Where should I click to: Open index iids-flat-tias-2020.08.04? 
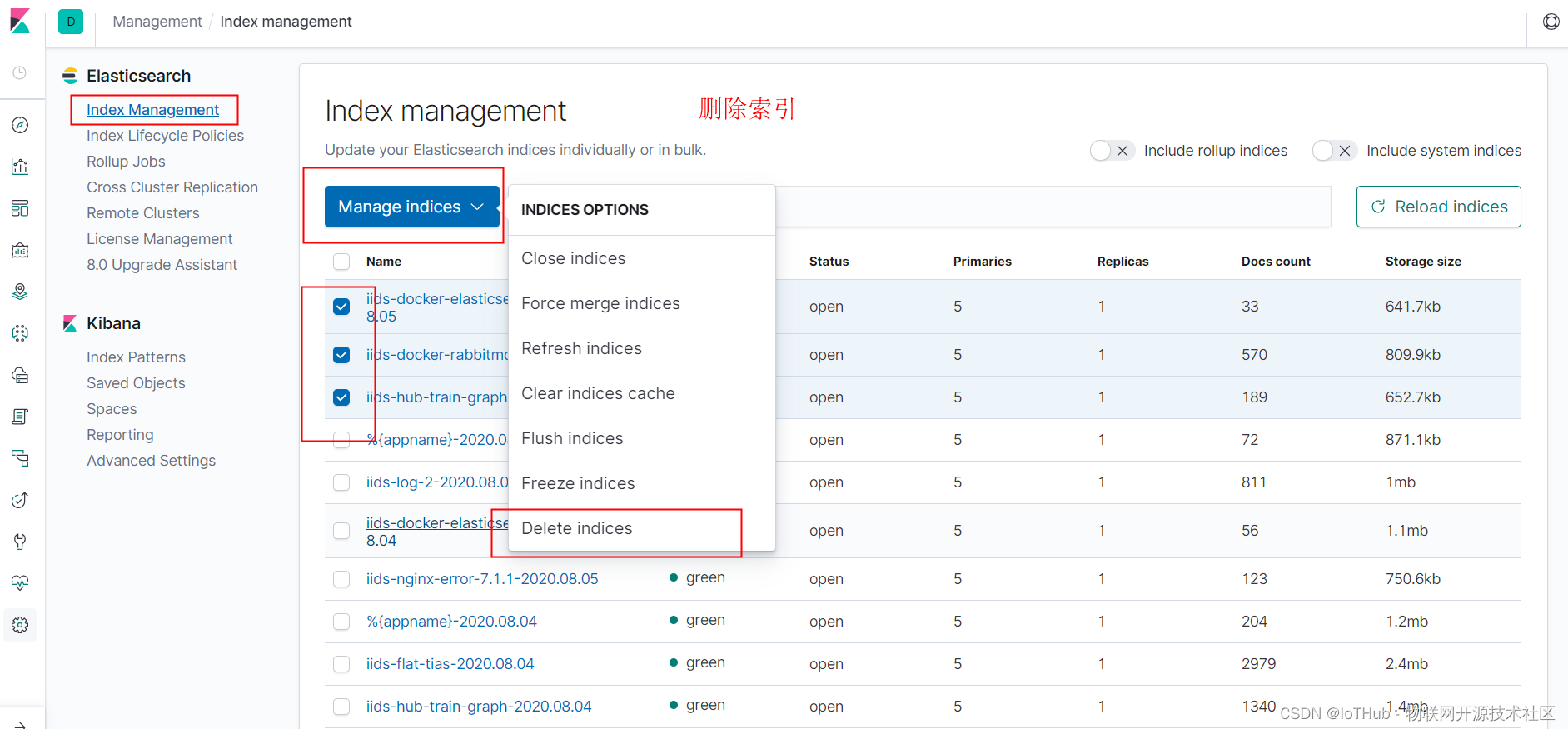(x=450, y=664)
